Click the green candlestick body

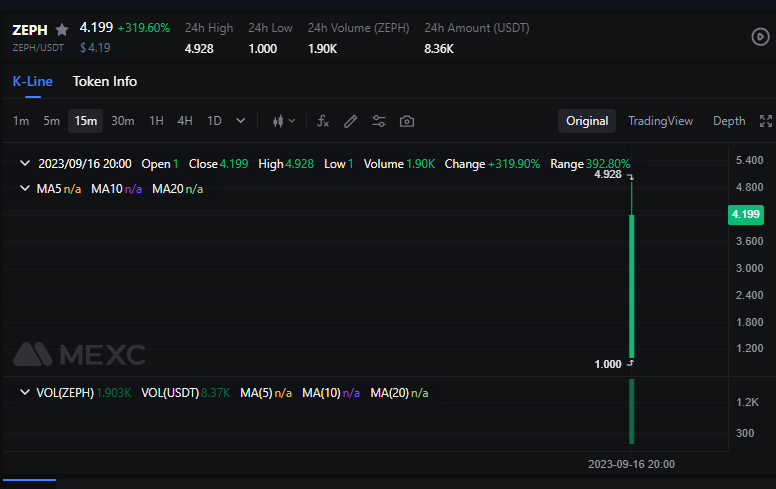click(631, 286)
